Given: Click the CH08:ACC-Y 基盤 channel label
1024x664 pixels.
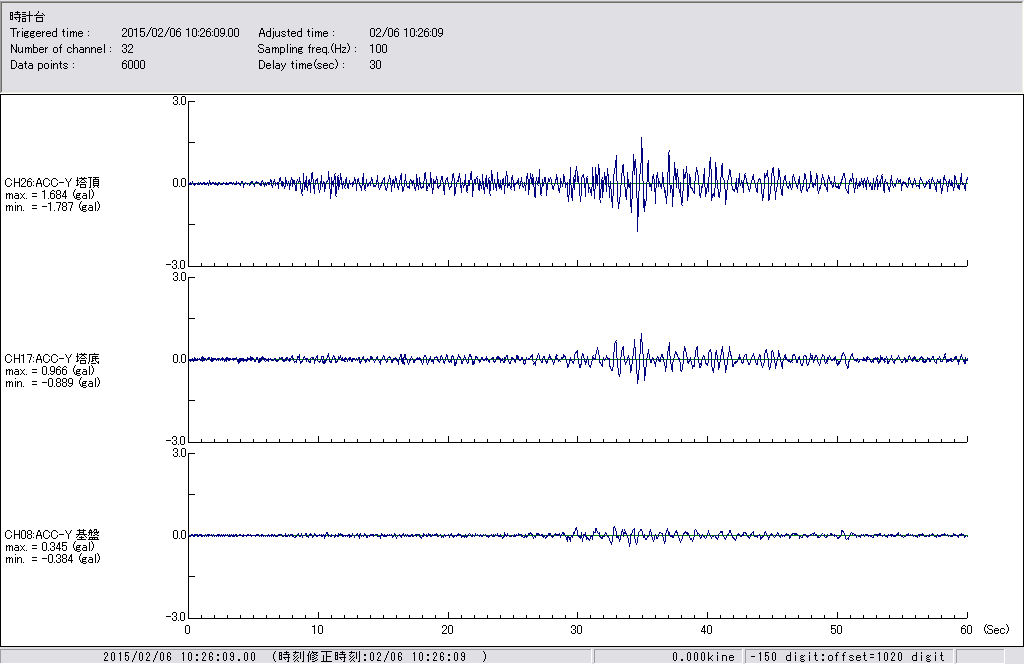Looking at the screenshot, I should coord(52,535).
